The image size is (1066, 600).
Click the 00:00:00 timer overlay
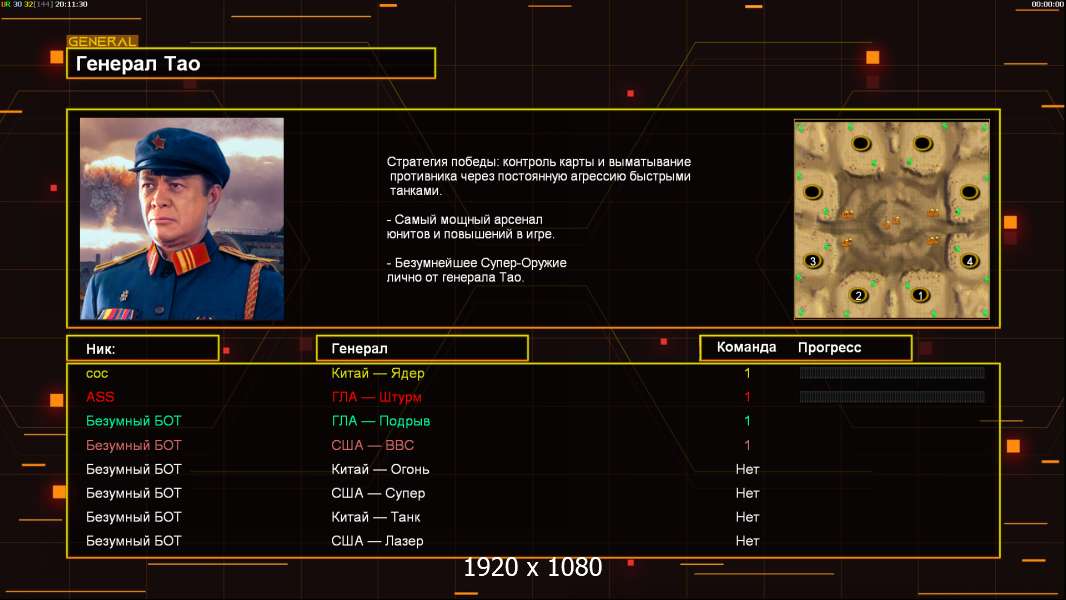(1047, 4)
